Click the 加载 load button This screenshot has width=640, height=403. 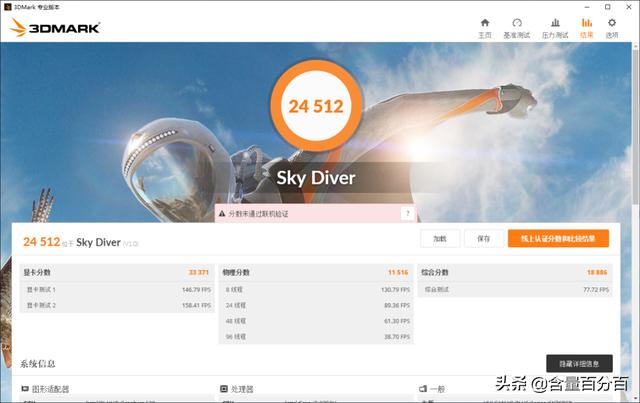tap(440, 238)
